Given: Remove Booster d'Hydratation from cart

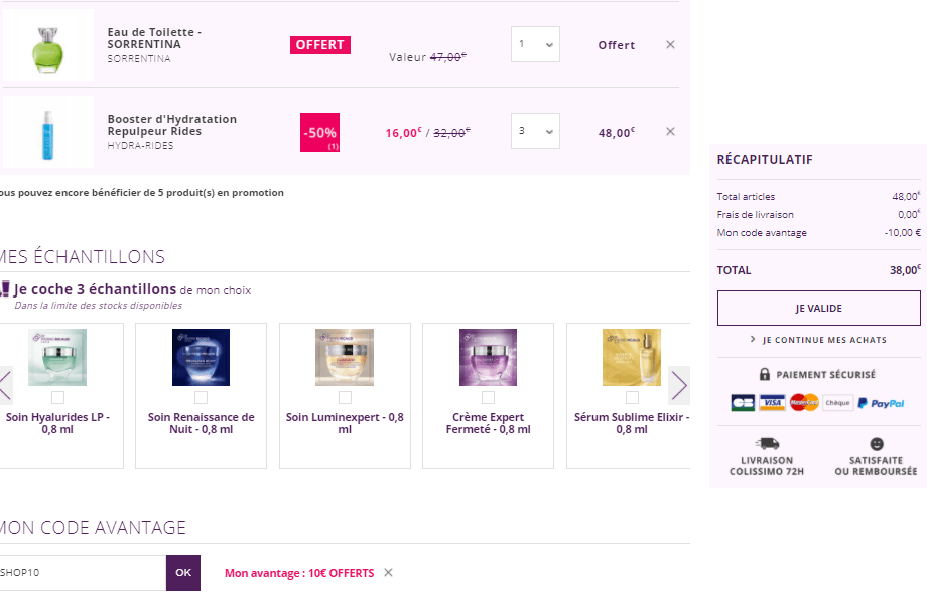Looking at the screenshot, I should [x=670, y=131].
